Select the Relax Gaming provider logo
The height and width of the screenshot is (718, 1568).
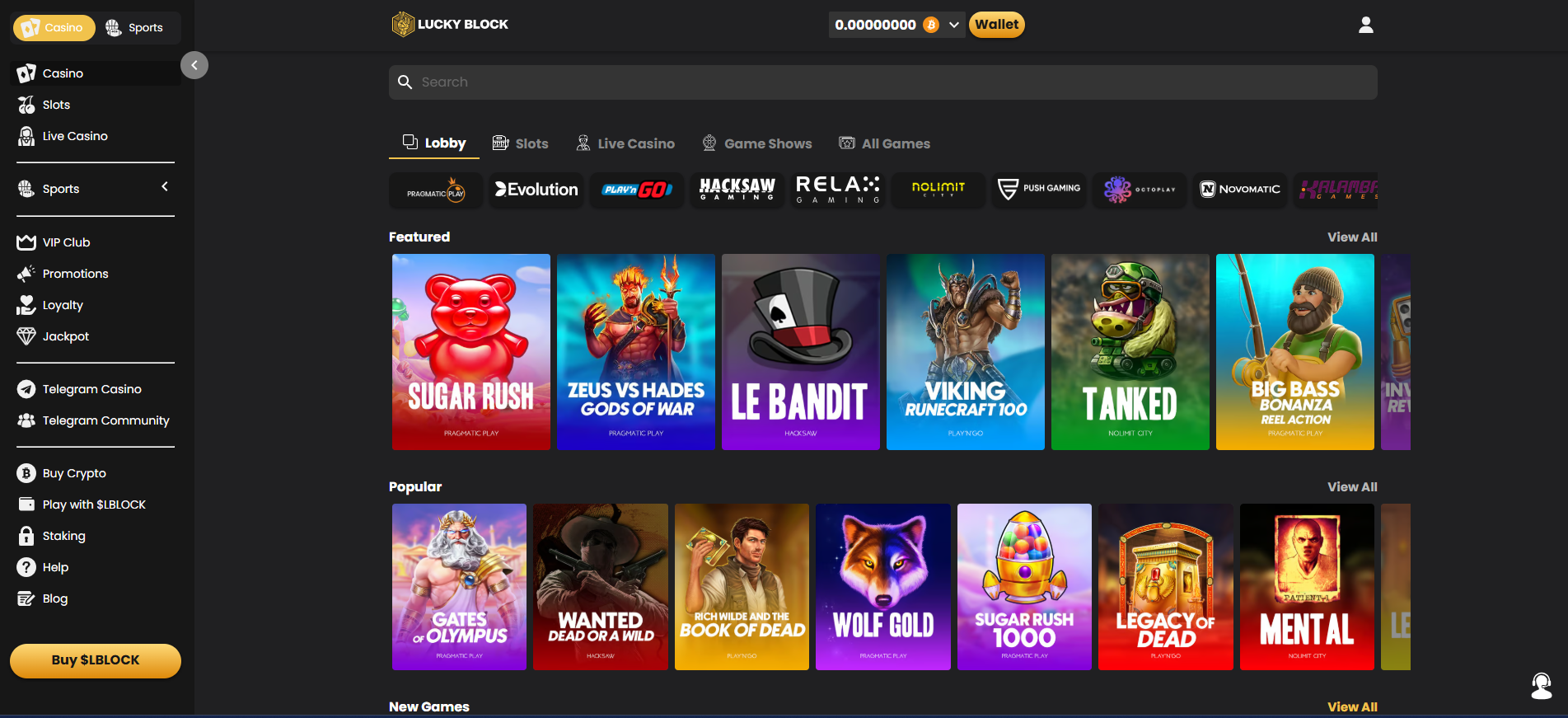pyautogui.click(x=838, y=190)
